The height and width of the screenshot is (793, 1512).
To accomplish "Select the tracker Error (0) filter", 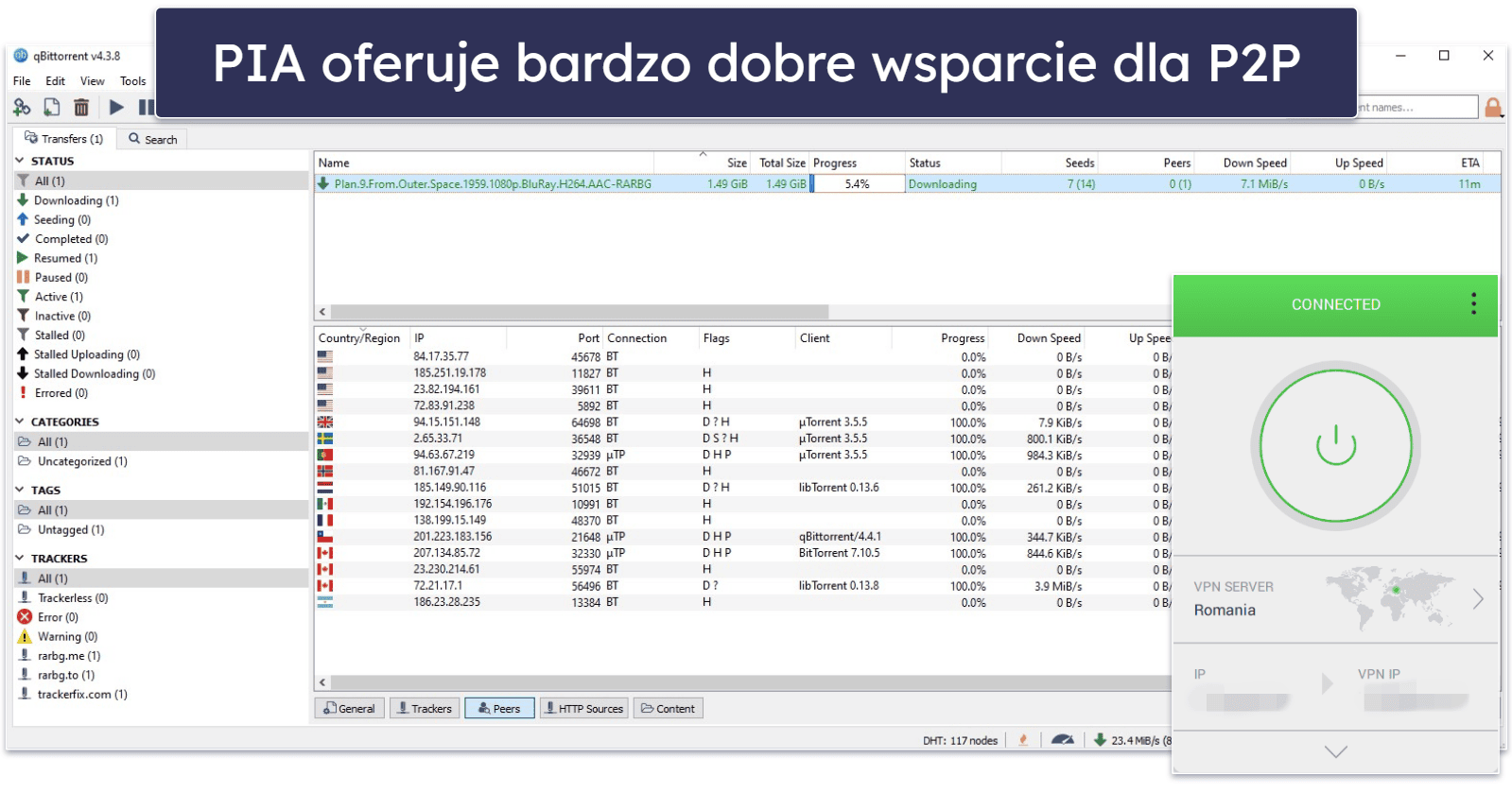I will pyautogui.click(x=161, y=617).
